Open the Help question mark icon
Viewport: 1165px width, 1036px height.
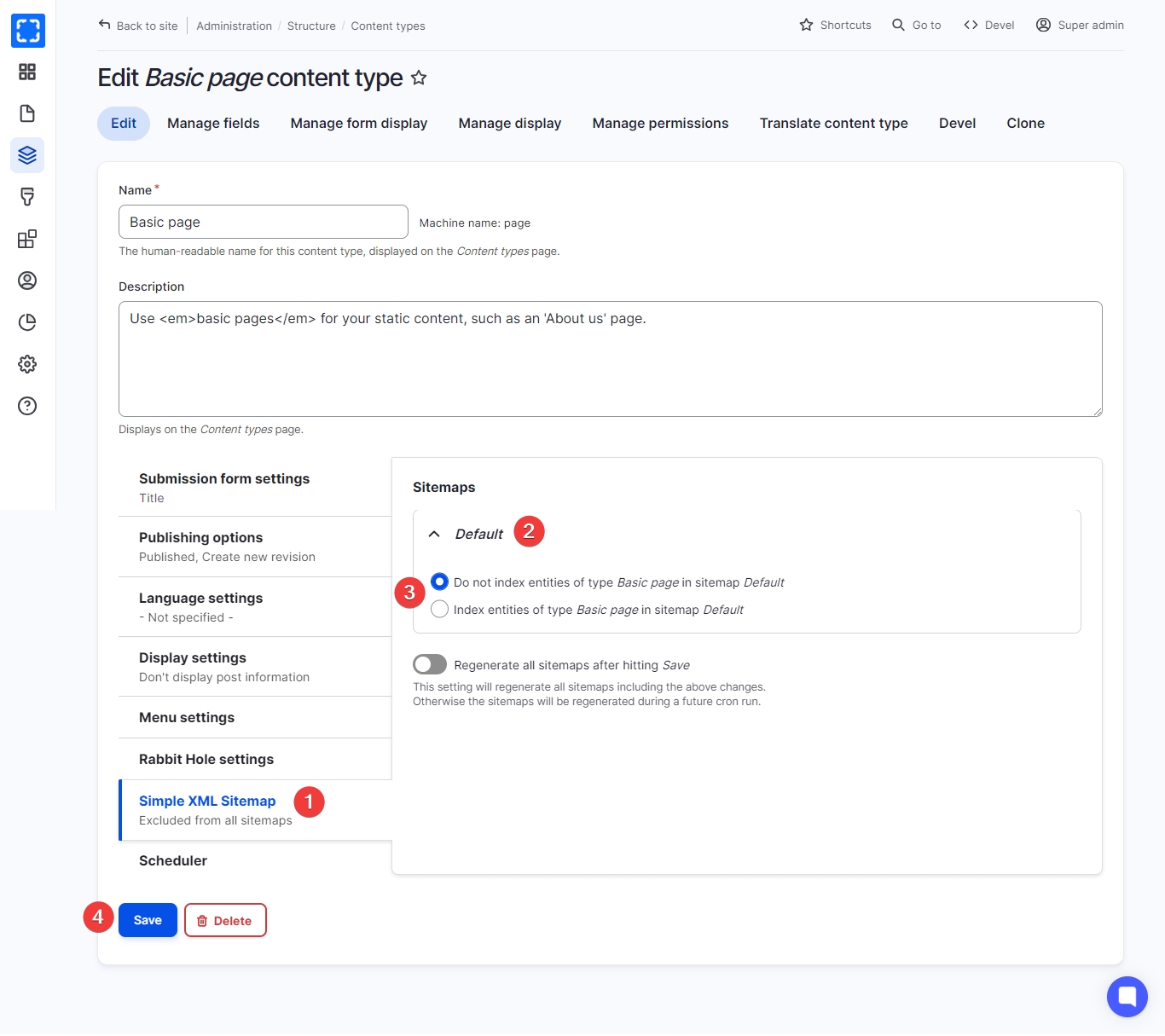[27, 406]
